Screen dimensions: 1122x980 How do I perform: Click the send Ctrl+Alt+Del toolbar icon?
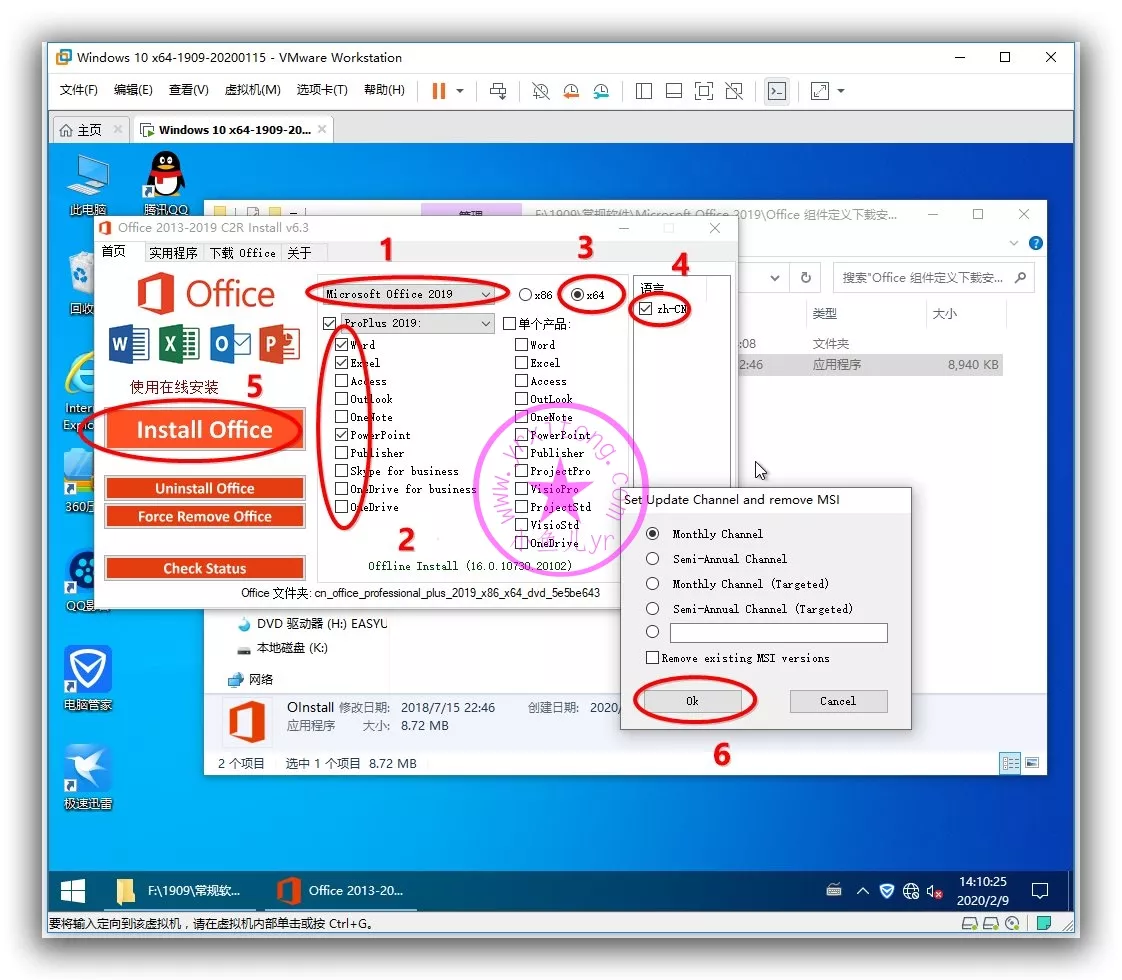498,91
